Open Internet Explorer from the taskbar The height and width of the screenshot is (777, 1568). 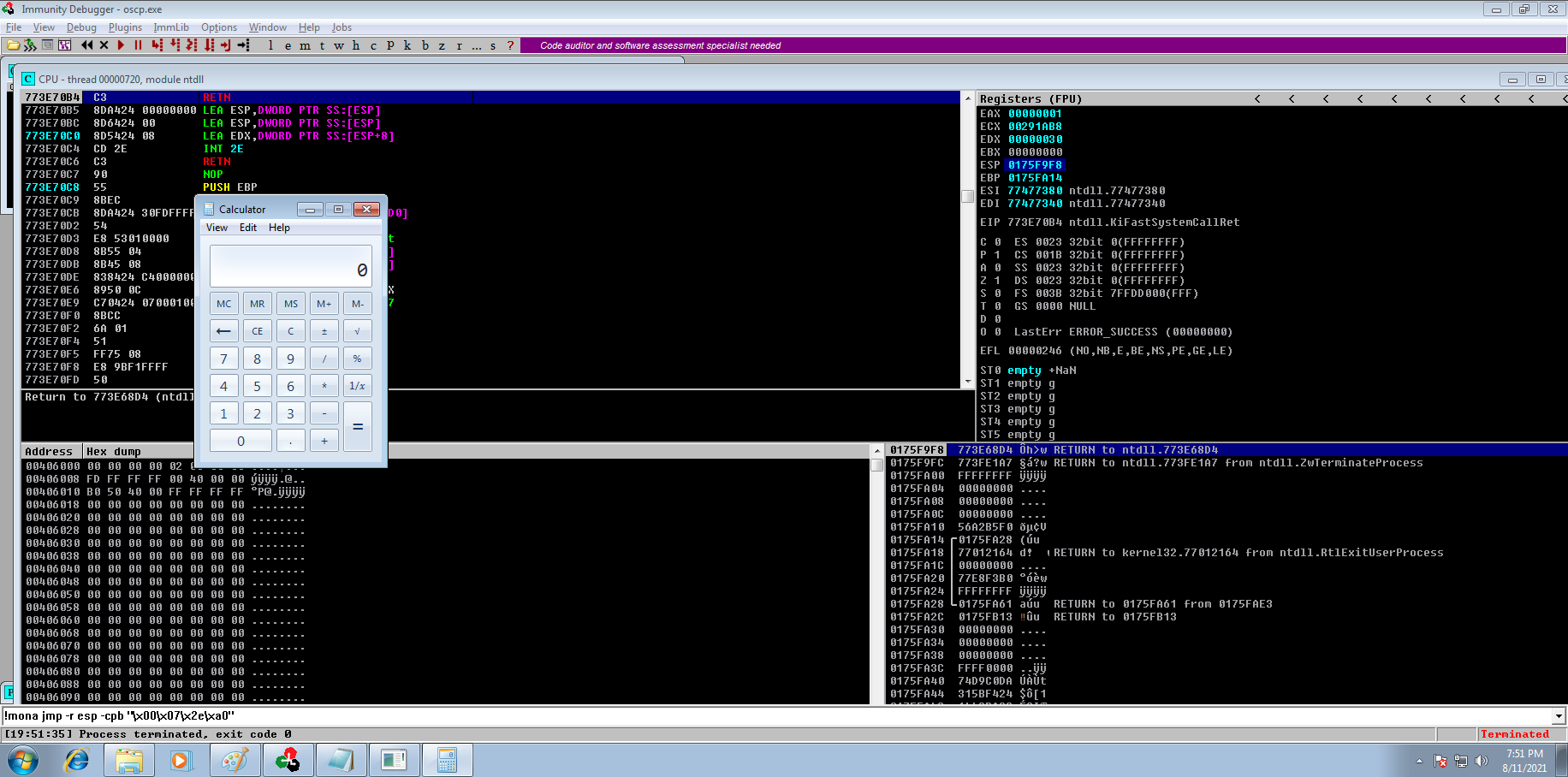77,760
